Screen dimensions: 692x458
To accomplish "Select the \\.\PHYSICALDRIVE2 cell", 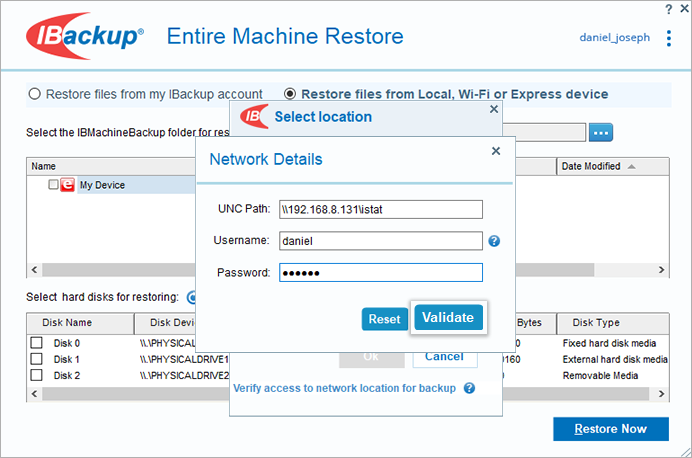I will 184,375.
